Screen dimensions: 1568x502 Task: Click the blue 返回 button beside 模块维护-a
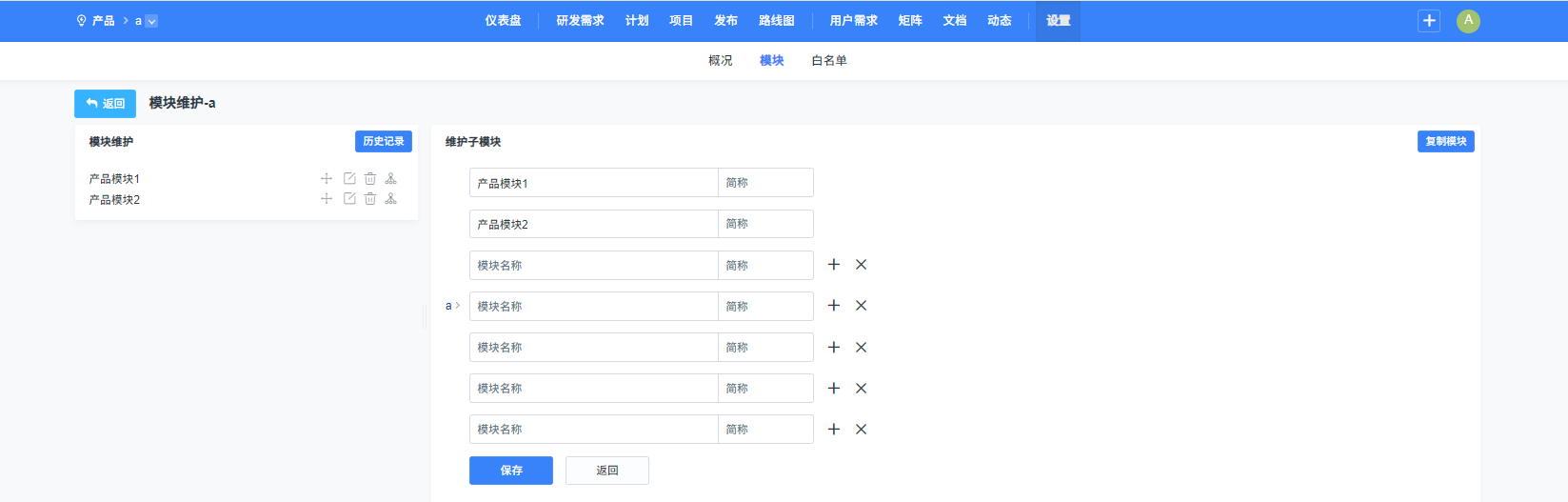click(x=105, y=104)
